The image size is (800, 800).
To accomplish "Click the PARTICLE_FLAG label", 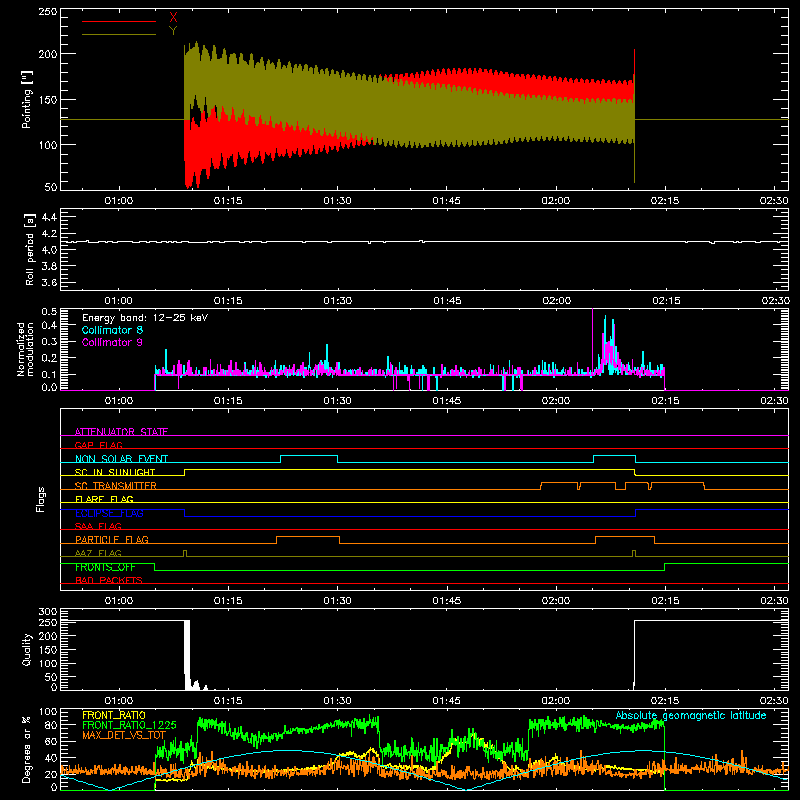I will (112, 539).
